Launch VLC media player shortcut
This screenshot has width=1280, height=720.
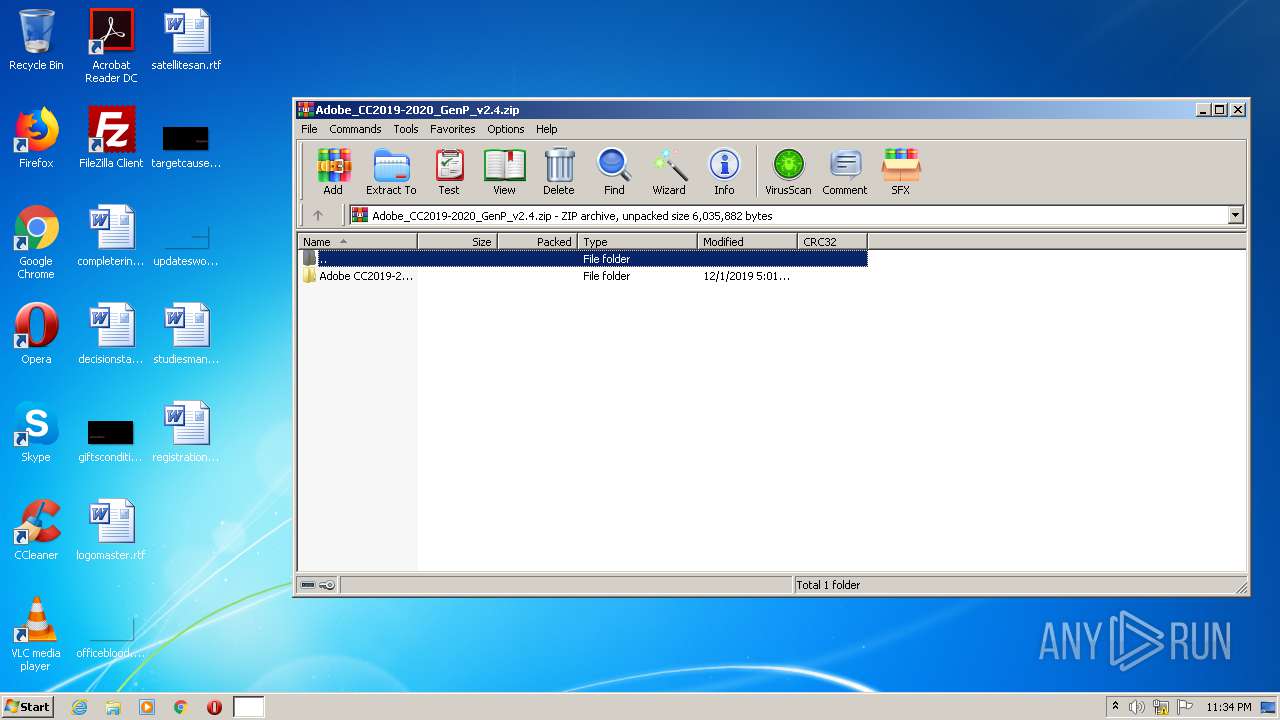(36, 634)
